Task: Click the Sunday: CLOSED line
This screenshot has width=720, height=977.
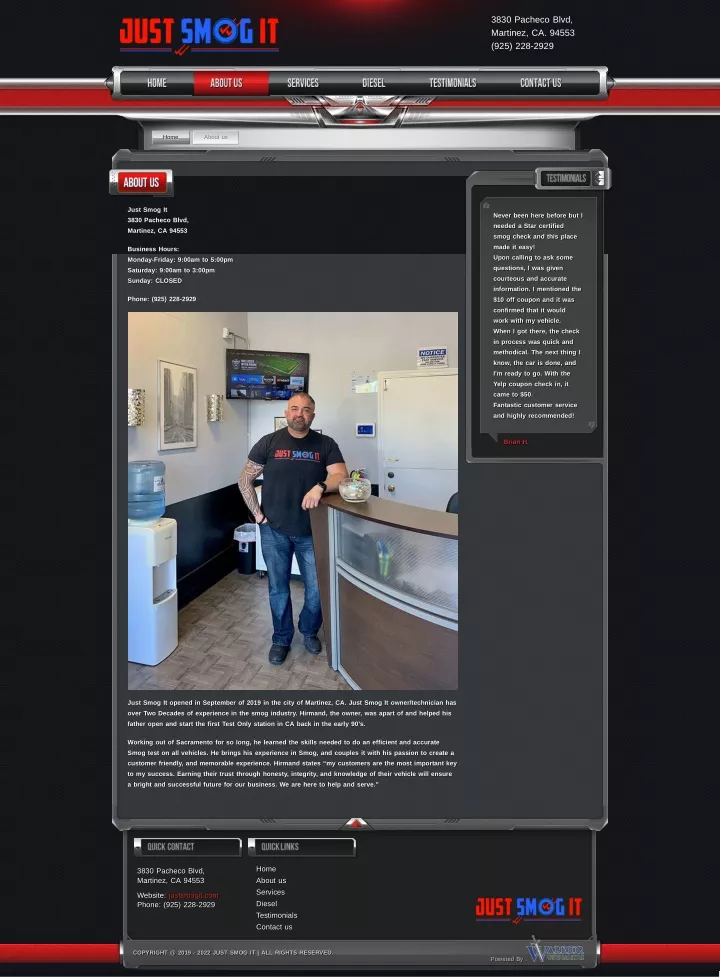Action: tap(154, 281)
